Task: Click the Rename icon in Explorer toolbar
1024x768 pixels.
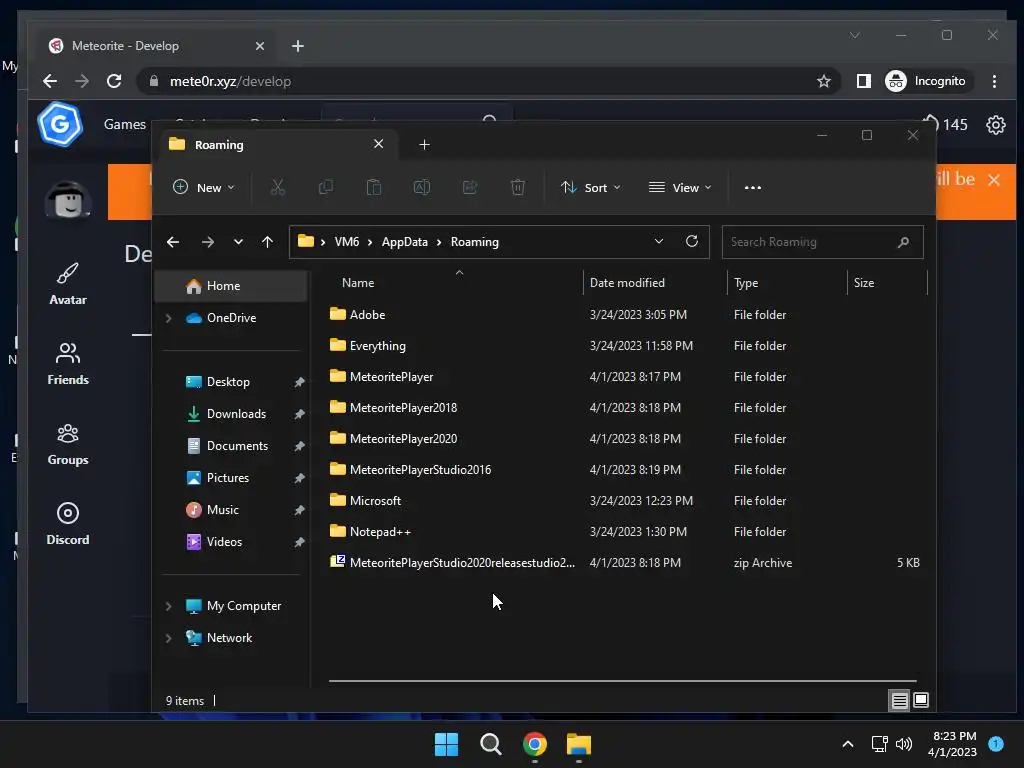Action: click(421, 187)
